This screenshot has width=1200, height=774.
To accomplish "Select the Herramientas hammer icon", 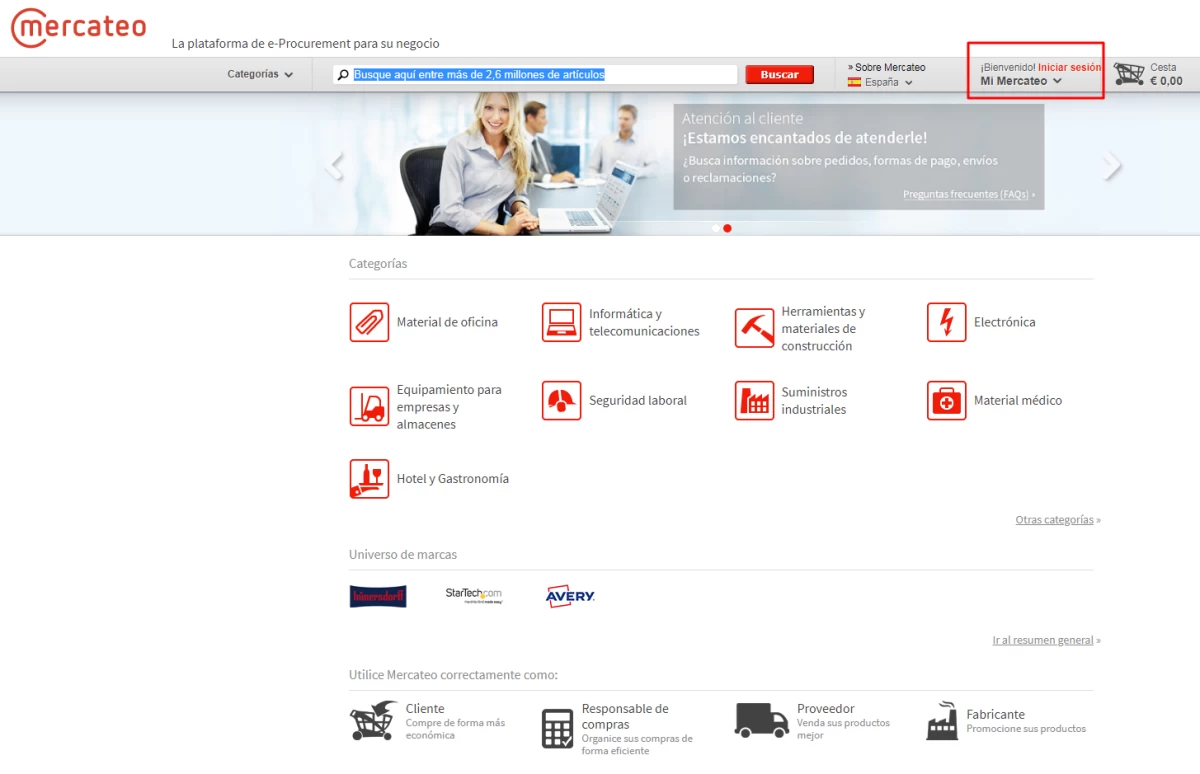I will click(x=754, y=328).
